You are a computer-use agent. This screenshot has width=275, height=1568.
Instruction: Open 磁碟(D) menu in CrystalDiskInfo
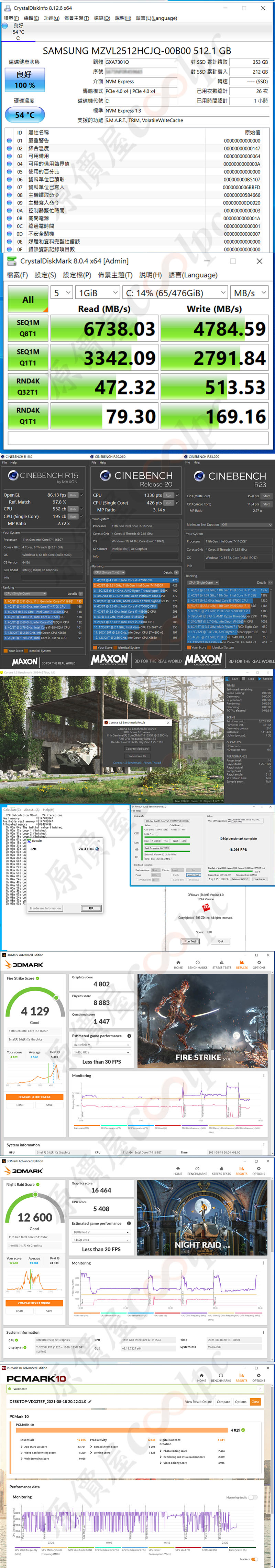pos(102,18)
